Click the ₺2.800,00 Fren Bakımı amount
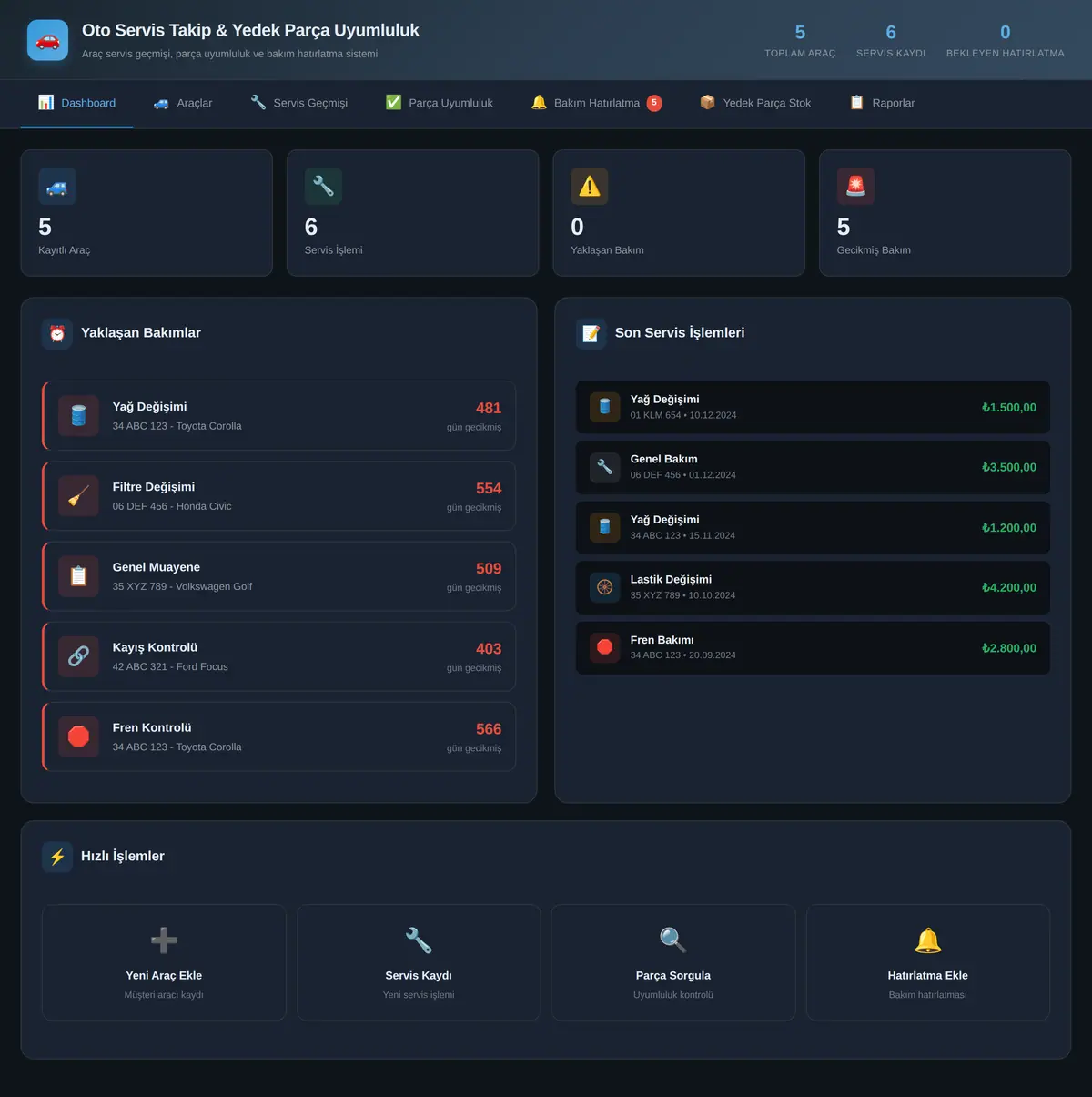 tap(1009, 648)
